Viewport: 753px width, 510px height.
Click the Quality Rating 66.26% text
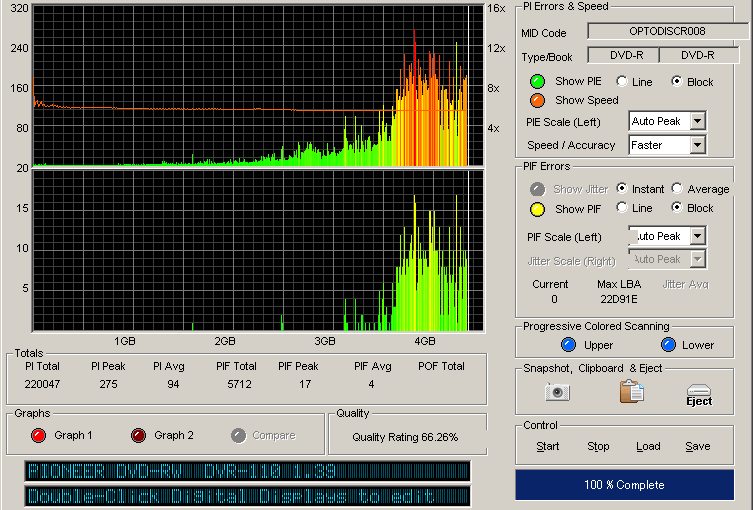click(x=405, y=437)
